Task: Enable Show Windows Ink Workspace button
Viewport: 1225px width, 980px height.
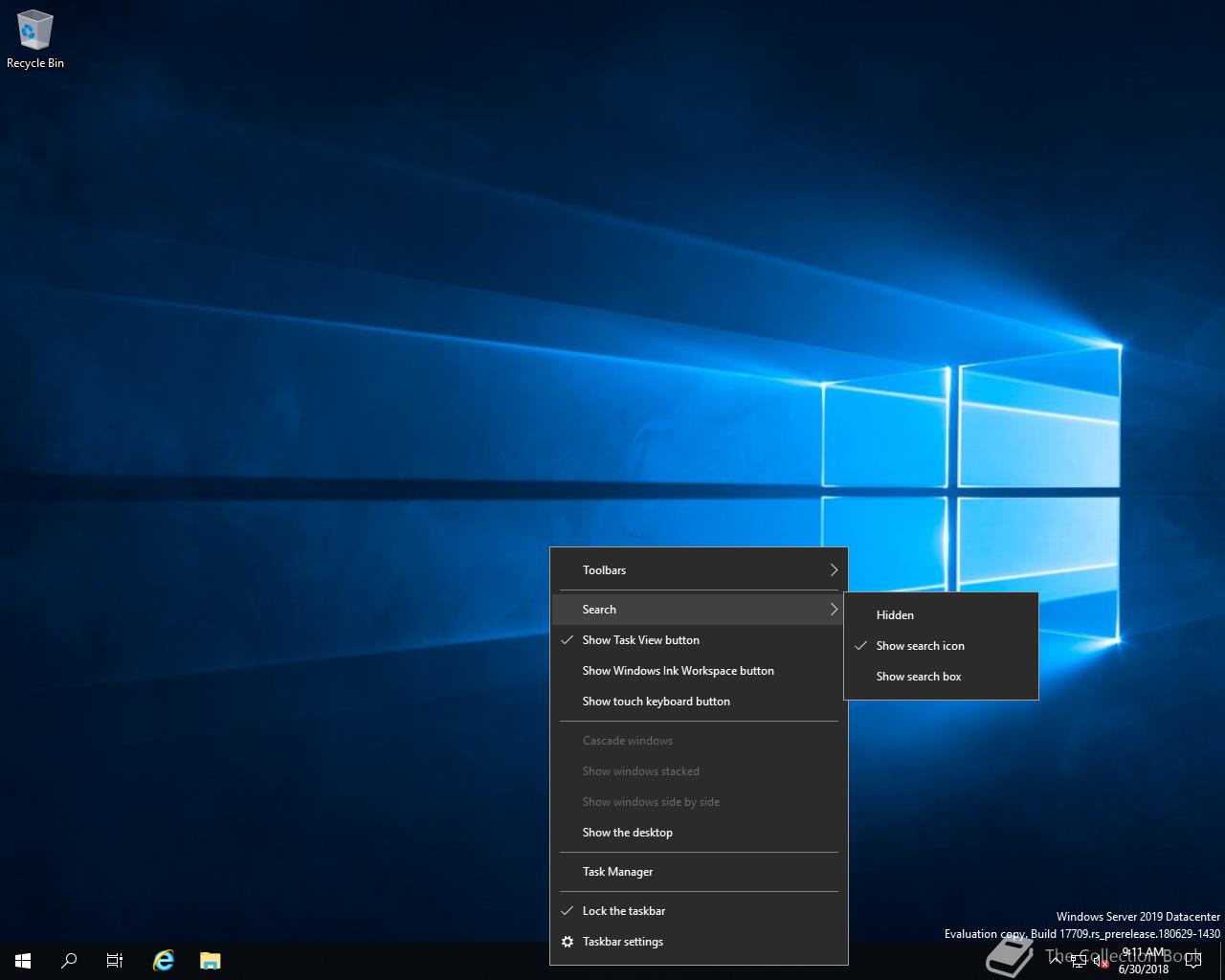Action: click(x=700, y=671)
